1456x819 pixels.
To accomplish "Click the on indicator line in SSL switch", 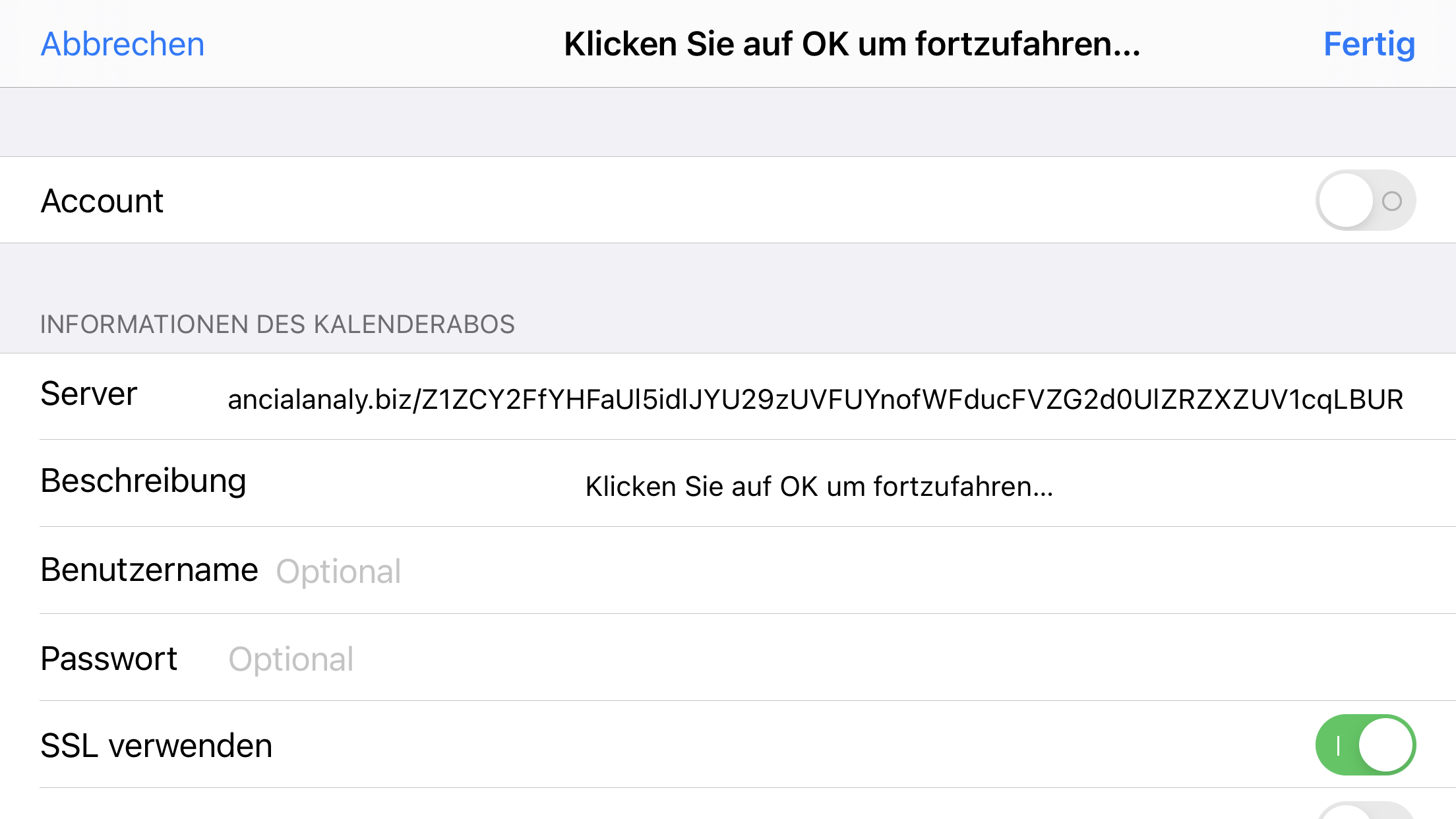I will tap(1338, 746).
